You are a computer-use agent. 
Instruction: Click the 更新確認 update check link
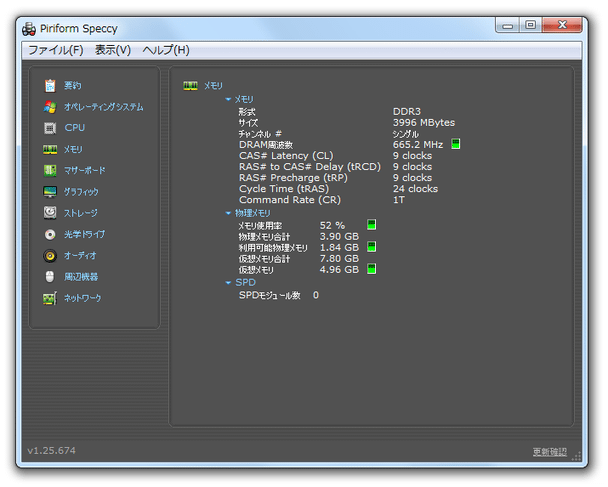[549, 452]
